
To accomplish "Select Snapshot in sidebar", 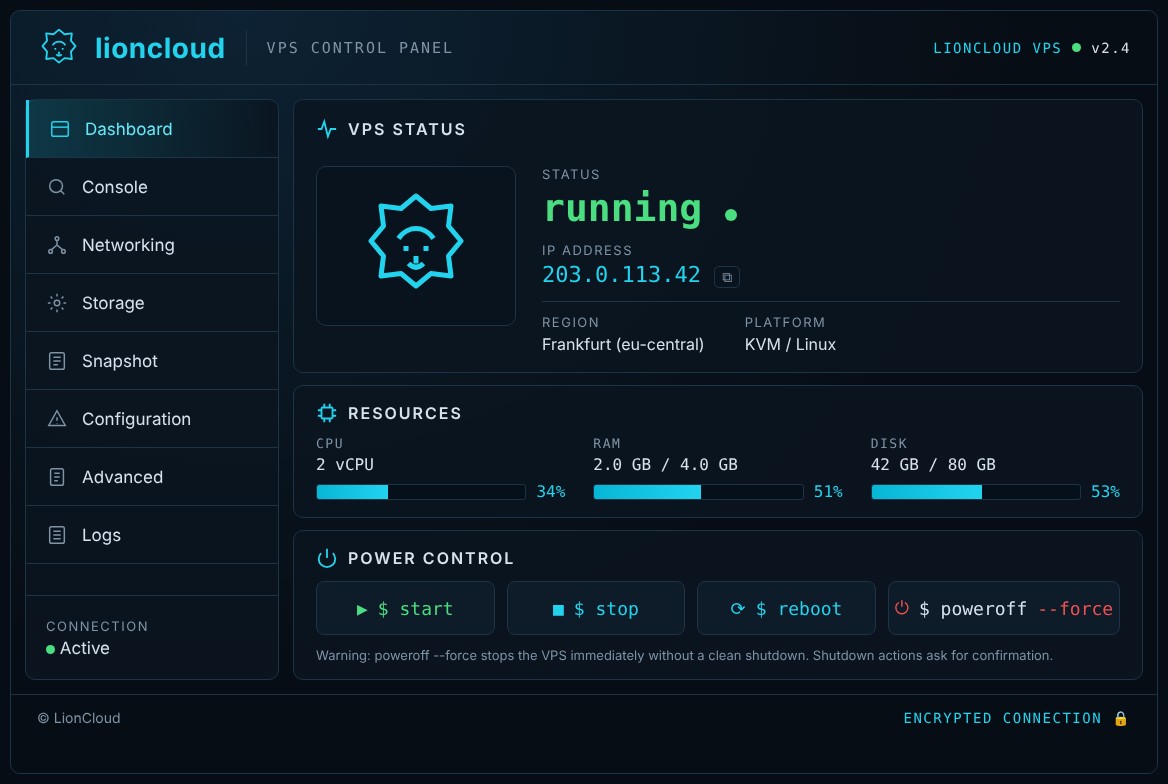I will tap(152, 361).
